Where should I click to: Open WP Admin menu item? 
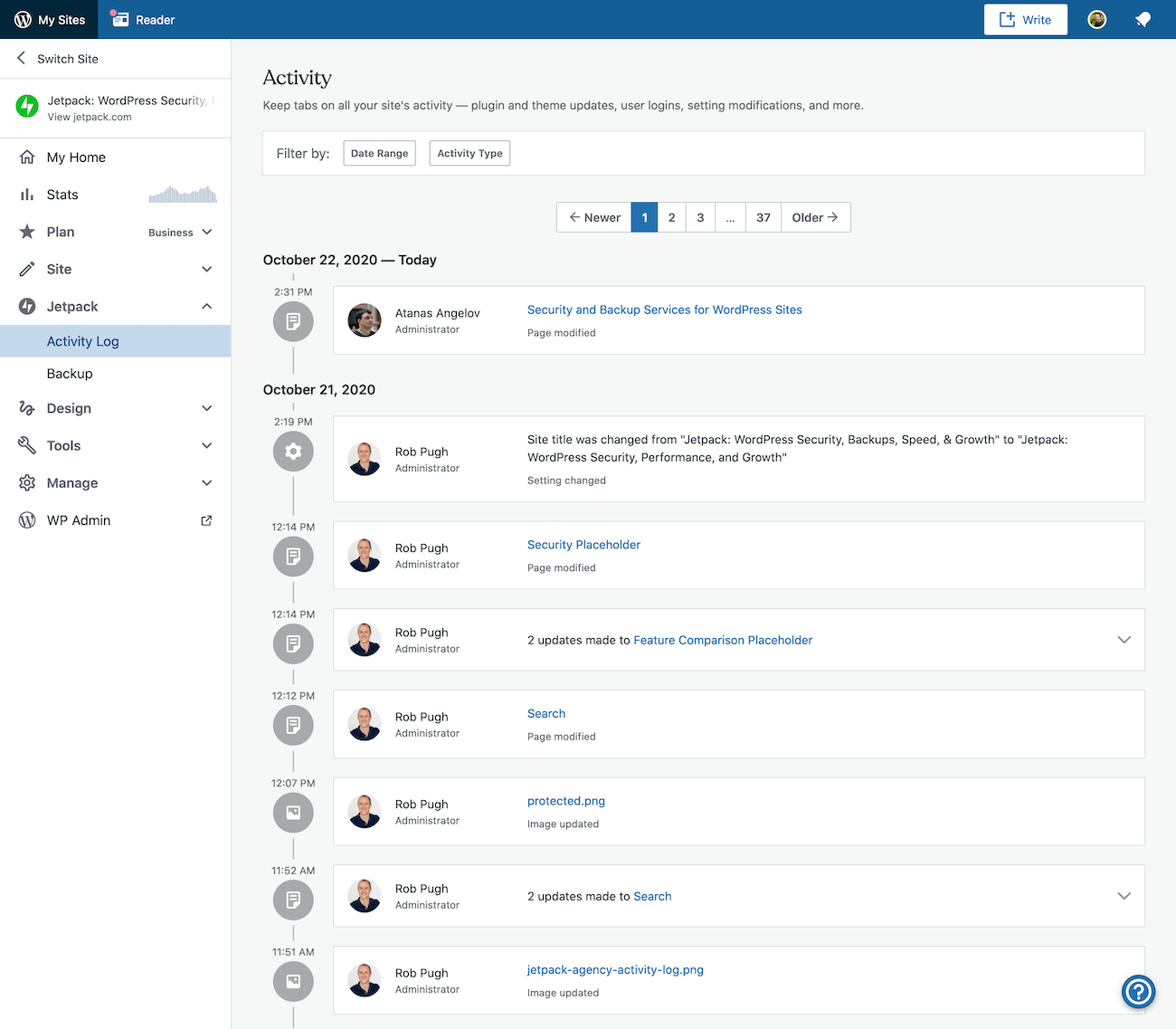click(x=116, y=520)
